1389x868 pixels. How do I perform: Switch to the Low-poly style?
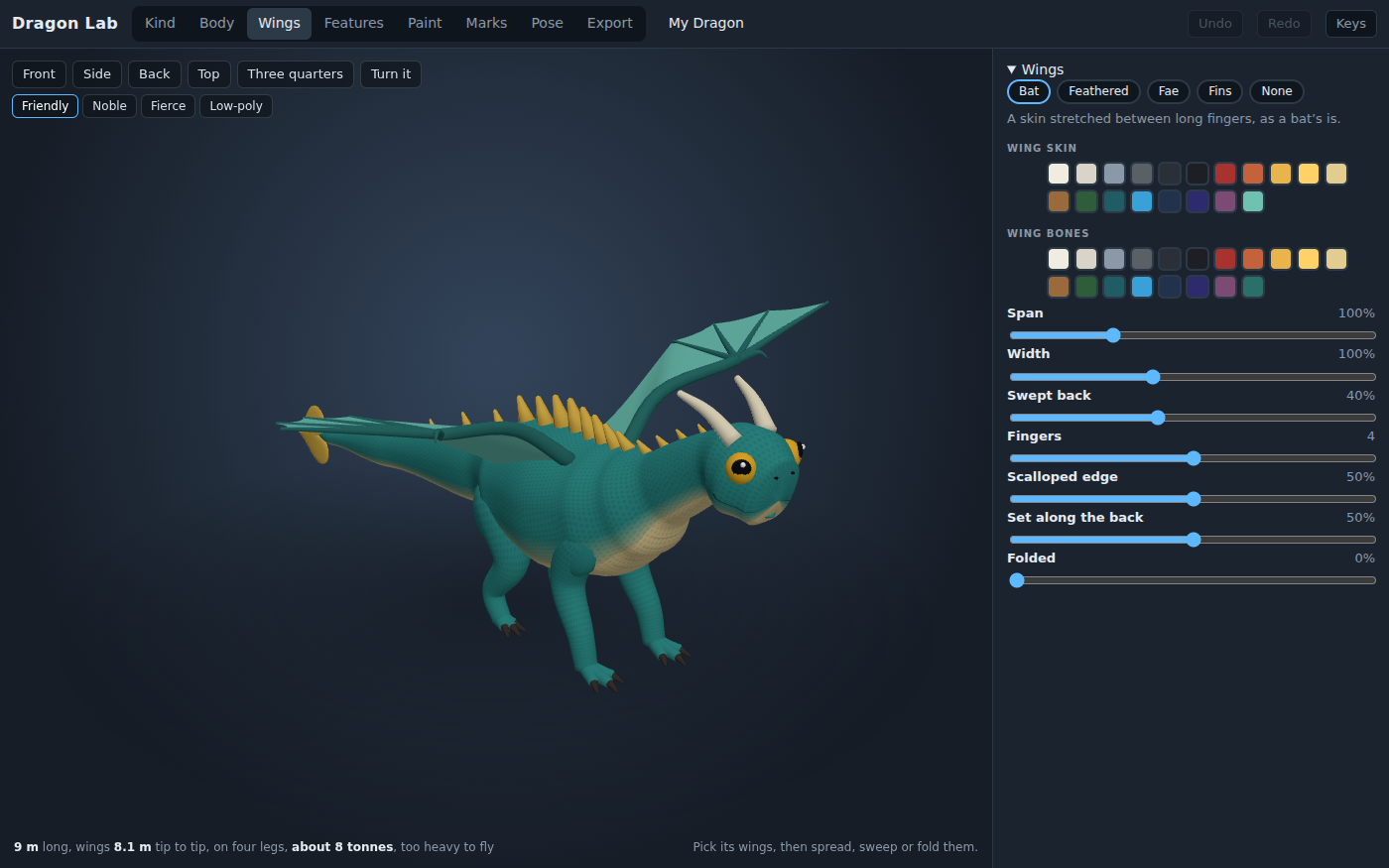click(x=236, y=106)
